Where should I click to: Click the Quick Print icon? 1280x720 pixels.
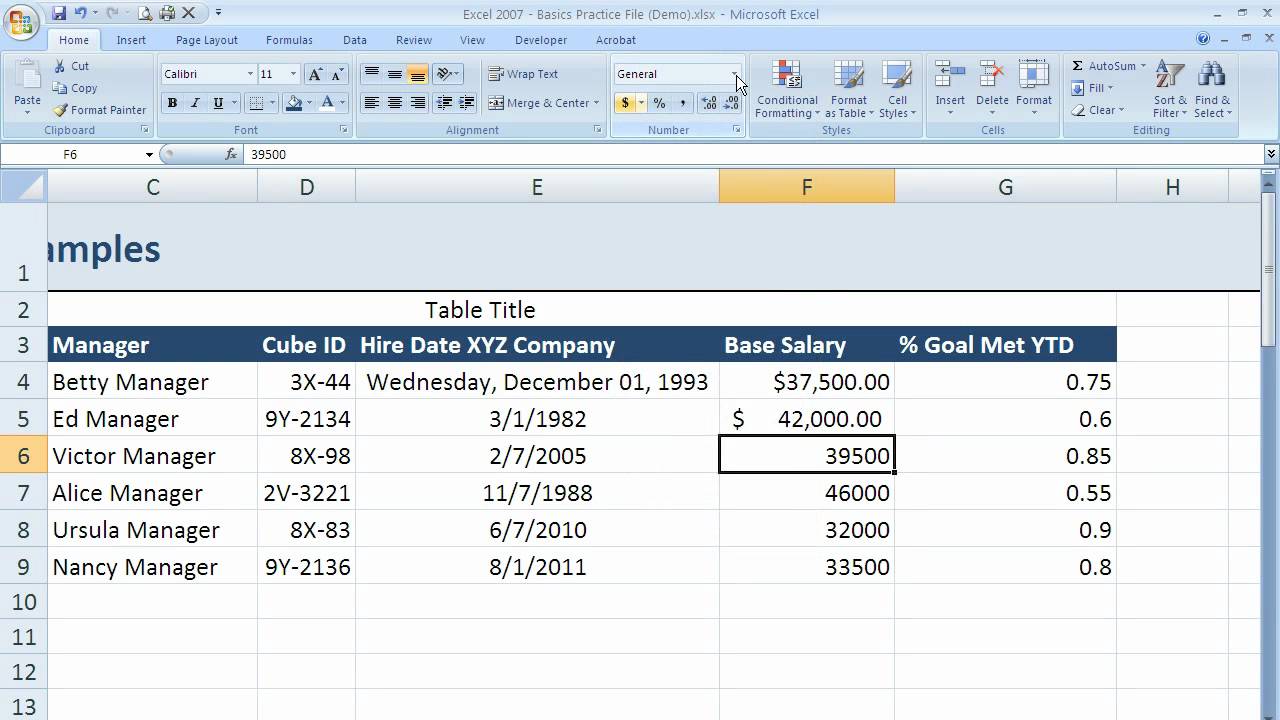[x=166, y=14]
